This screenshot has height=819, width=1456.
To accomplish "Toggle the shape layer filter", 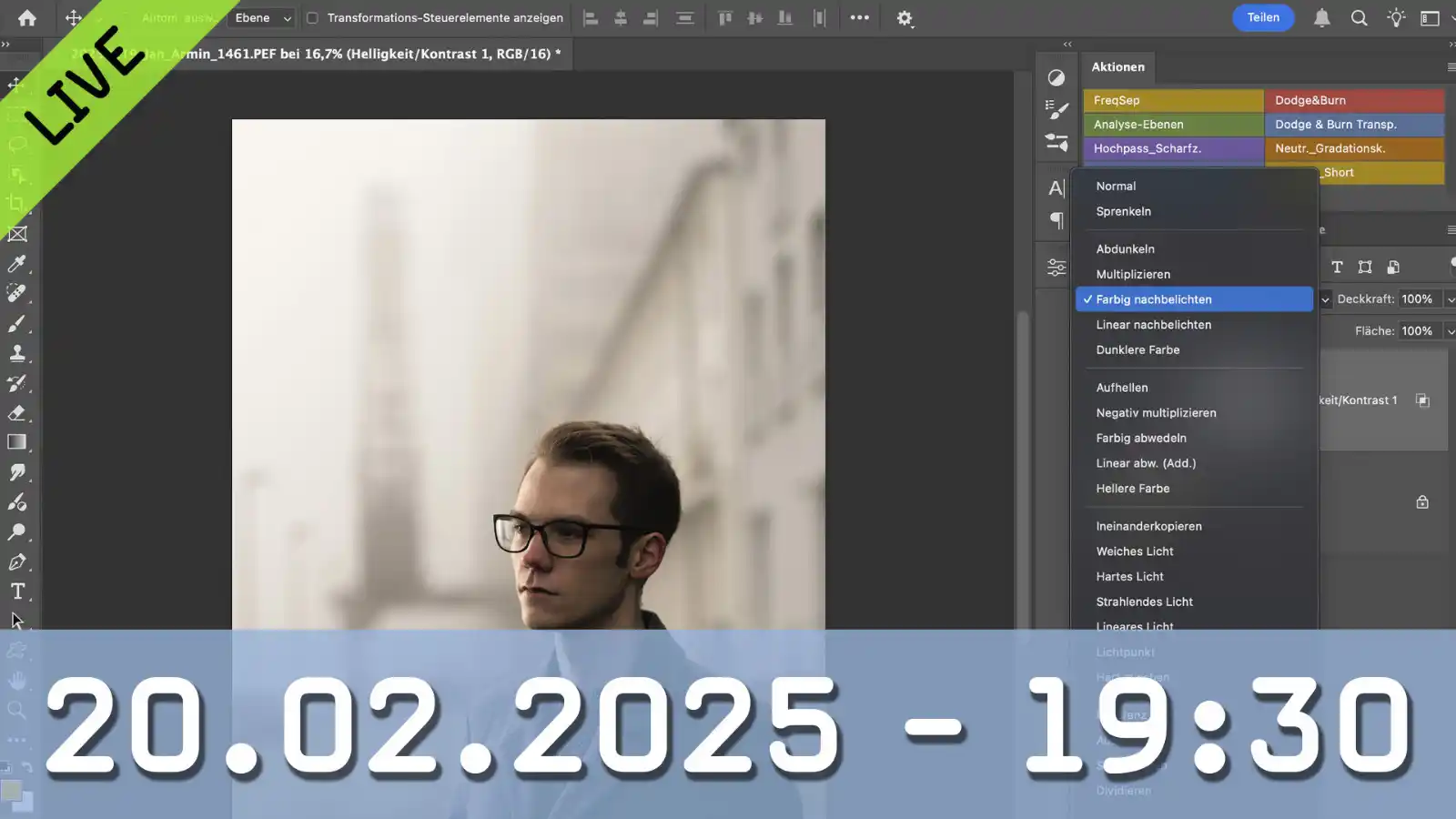I will 1365,267.
